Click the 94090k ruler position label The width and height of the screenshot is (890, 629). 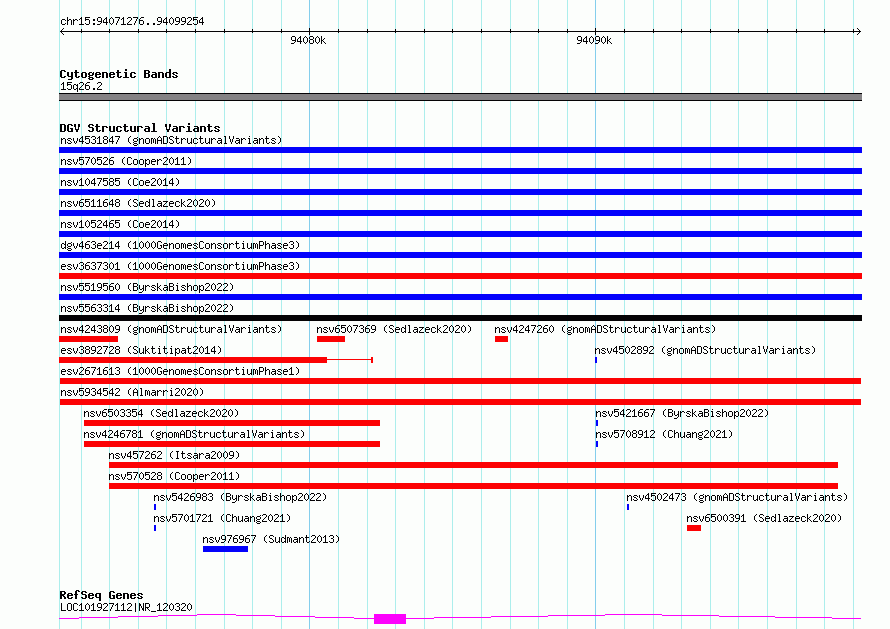[x=594, y=40]
